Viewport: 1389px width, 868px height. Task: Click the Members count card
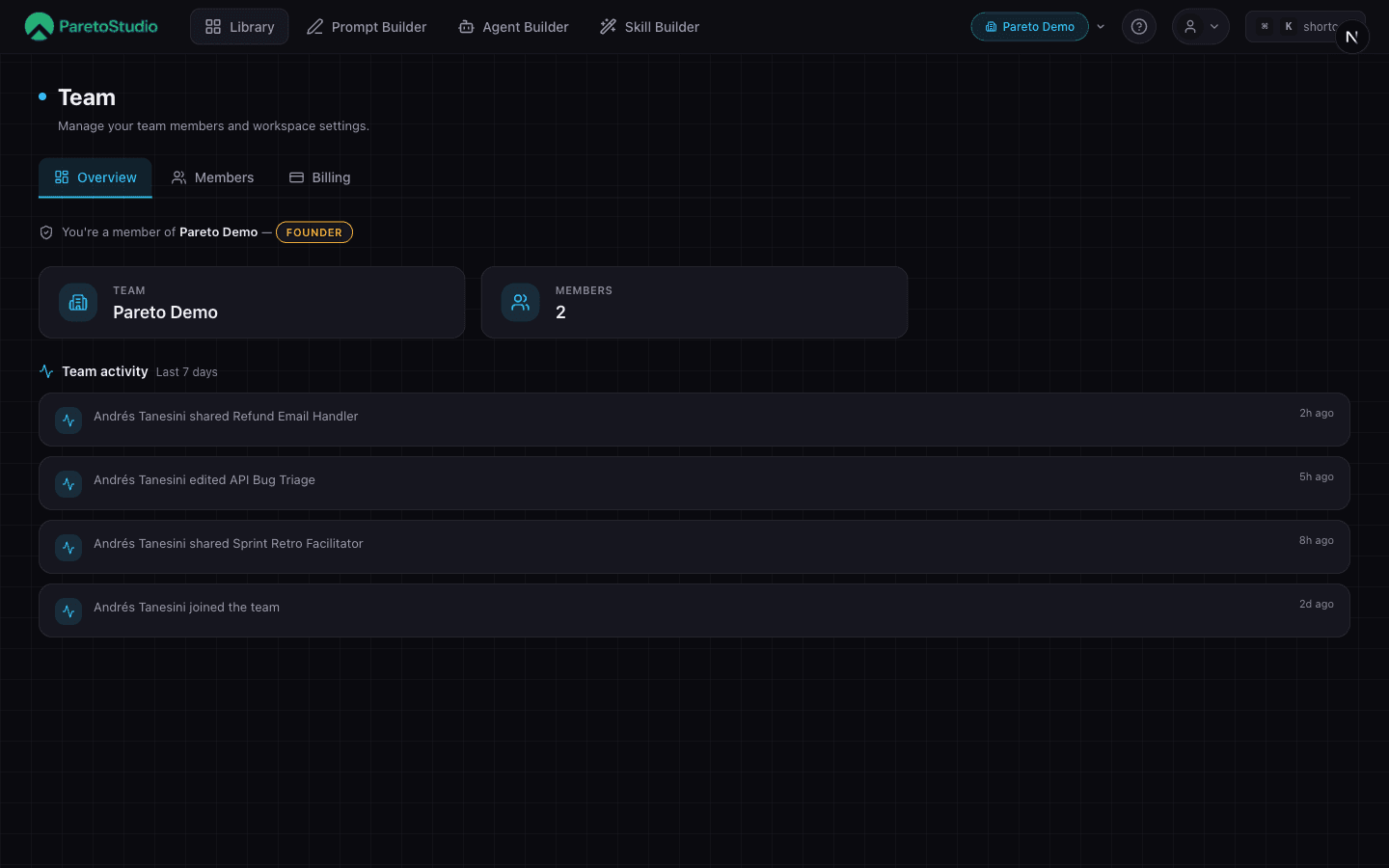[x=694, y=302]
